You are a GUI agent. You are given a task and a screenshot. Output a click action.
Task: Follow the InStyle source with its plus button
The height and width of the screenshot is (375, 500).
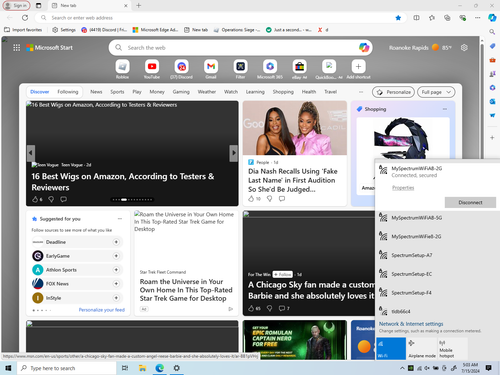[x=116, y=298]
